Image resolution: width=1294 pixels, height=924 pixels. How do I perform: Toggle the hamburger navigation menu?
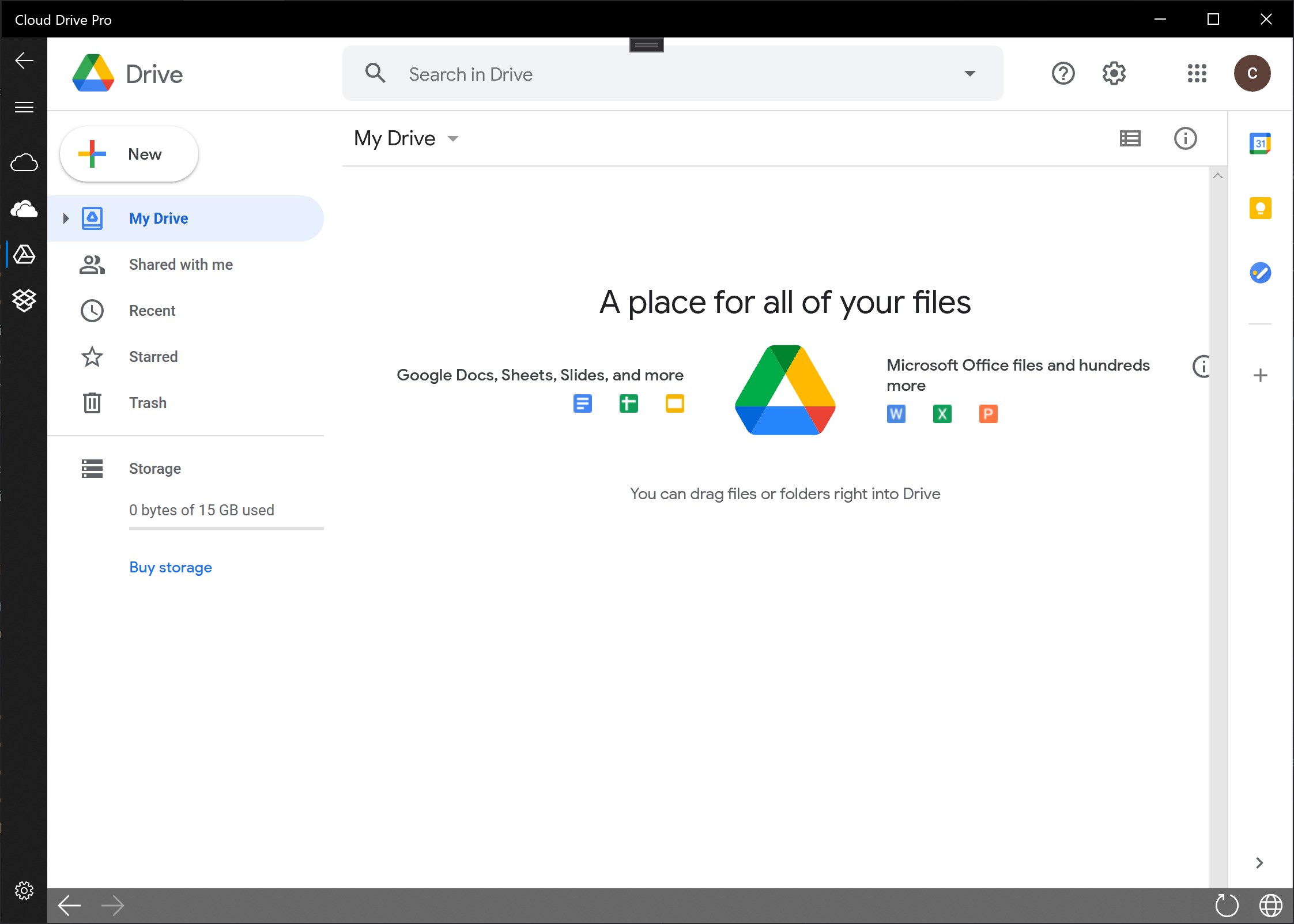pos(24,107)
